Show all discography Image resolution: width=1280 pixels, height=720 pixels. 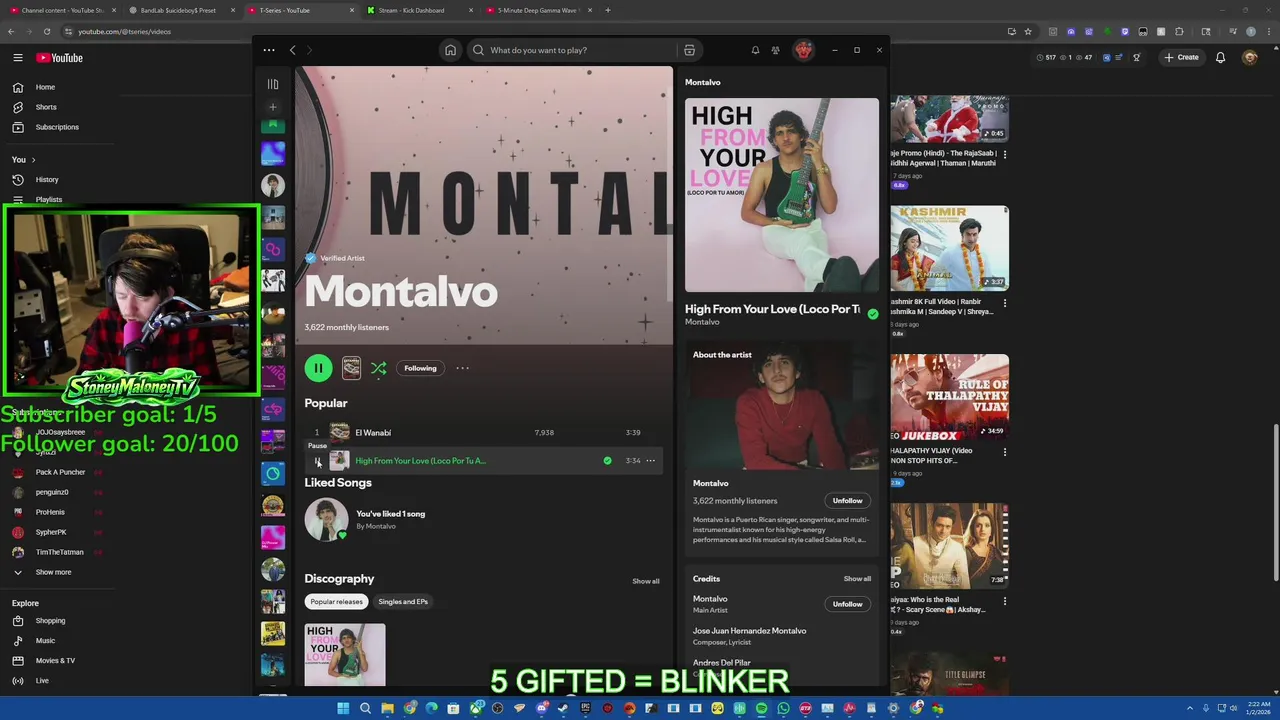pos(646,581)
